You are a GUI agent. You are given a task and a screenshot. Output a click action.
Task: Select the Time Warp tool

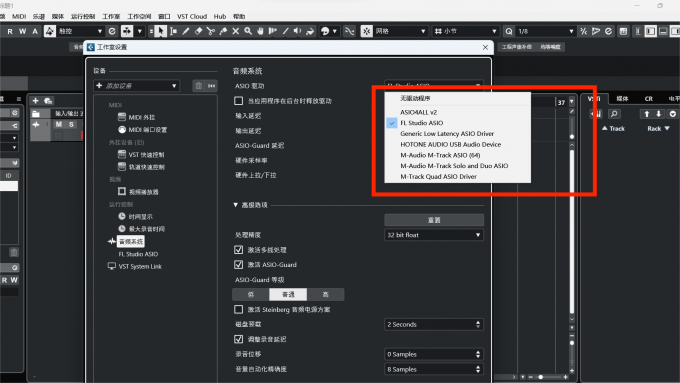coord(273,31)
